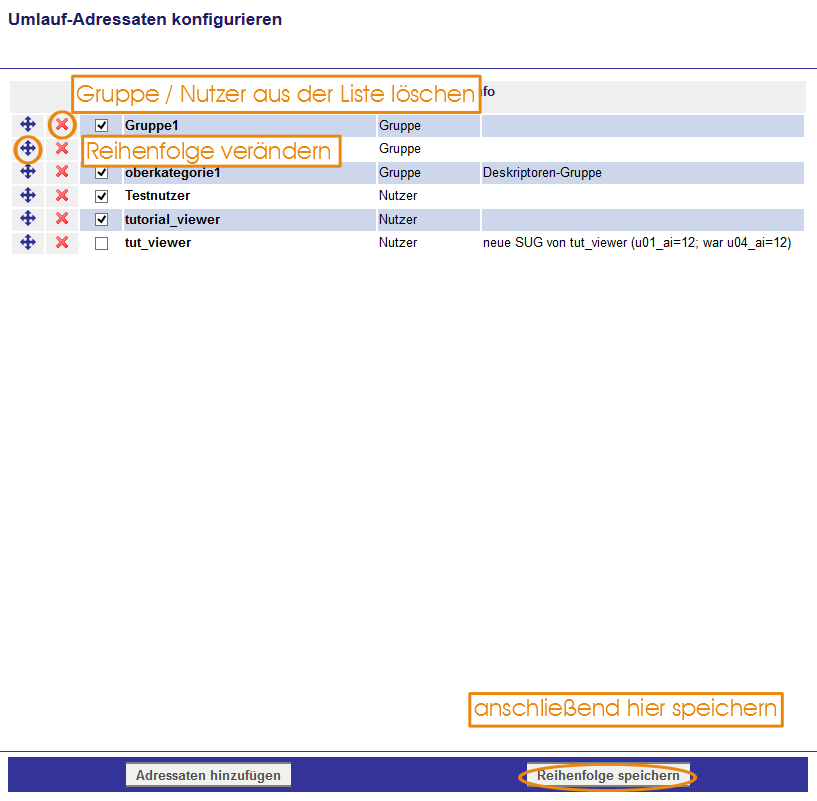Delete Testnutzer using the red X
817x801 pixels.
pyautogui.click(x=62, y=195)
